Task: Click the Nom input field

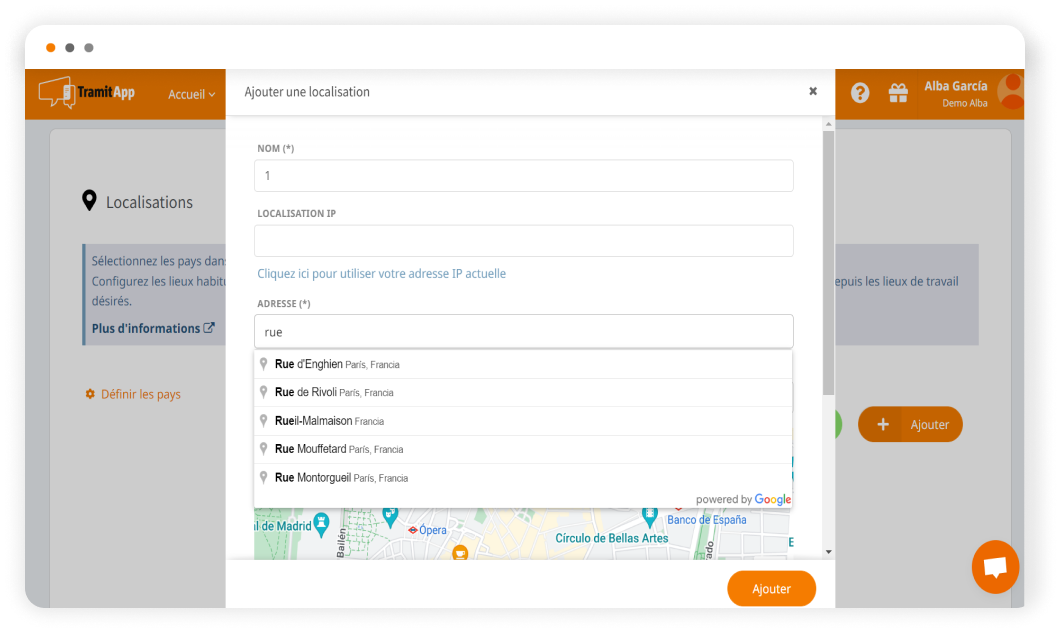Action: click(523, 176)
